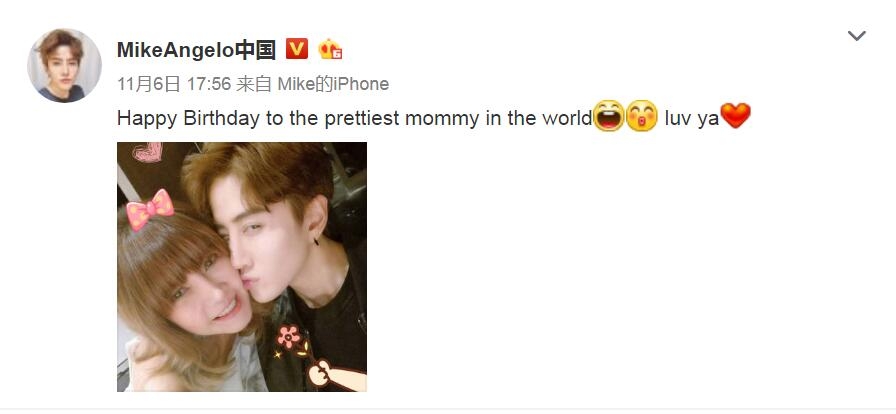Open the round profile avatar picture

point(64,65)
